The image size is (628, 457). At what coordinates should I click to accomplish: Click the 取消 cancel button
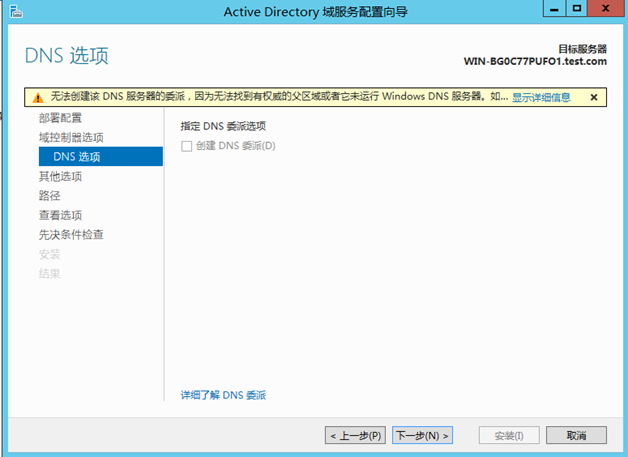click(x=576, y=435)
